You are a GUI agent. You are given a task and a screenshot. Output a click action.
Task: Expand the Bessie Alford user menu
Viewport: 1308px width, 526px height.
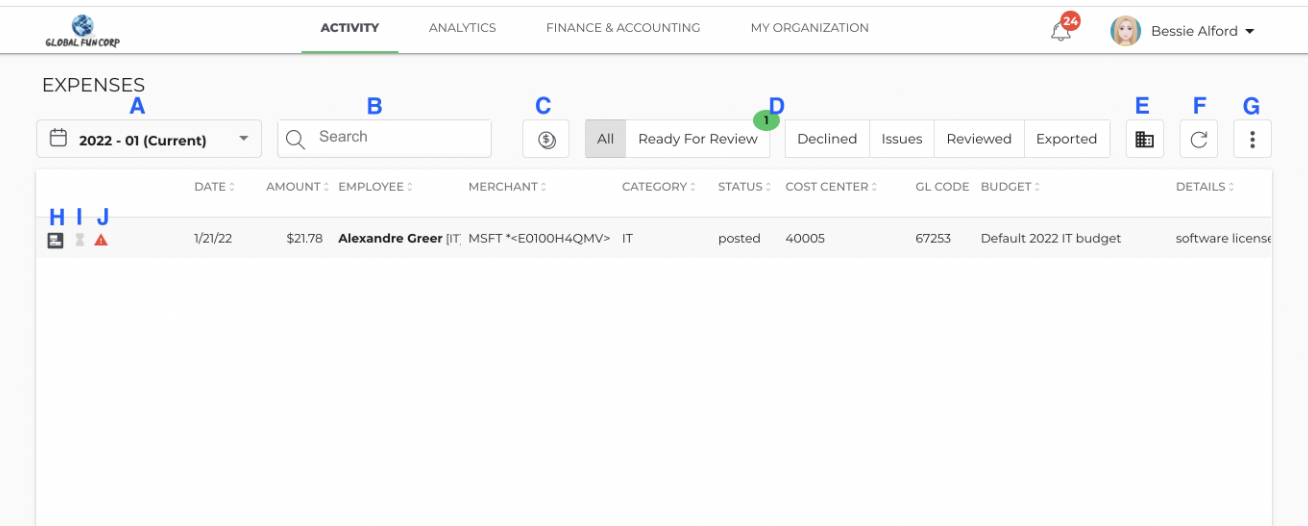(x=1183, y=31)
